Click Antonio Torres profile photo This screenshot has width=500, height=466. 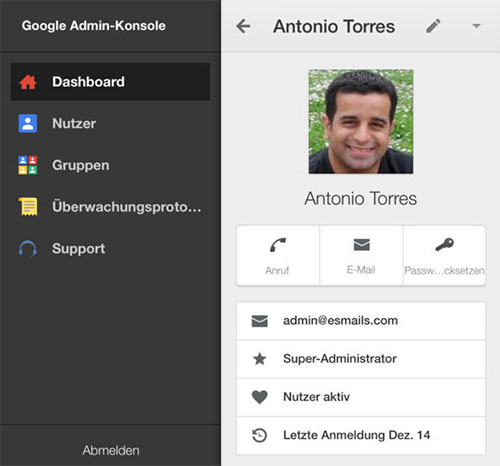click(x=361, y=121)
